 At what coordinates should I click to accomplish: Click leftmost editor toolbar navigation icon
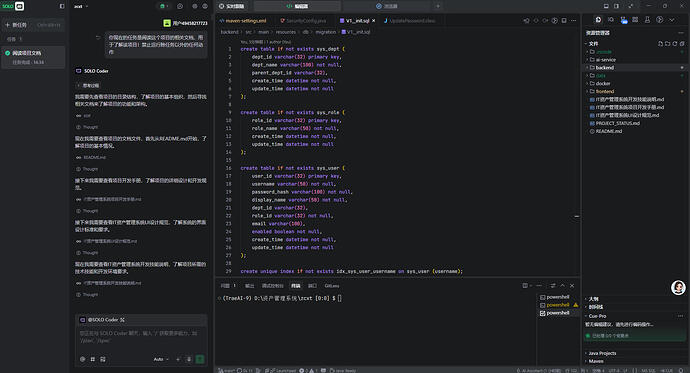(x=526, y=21)
